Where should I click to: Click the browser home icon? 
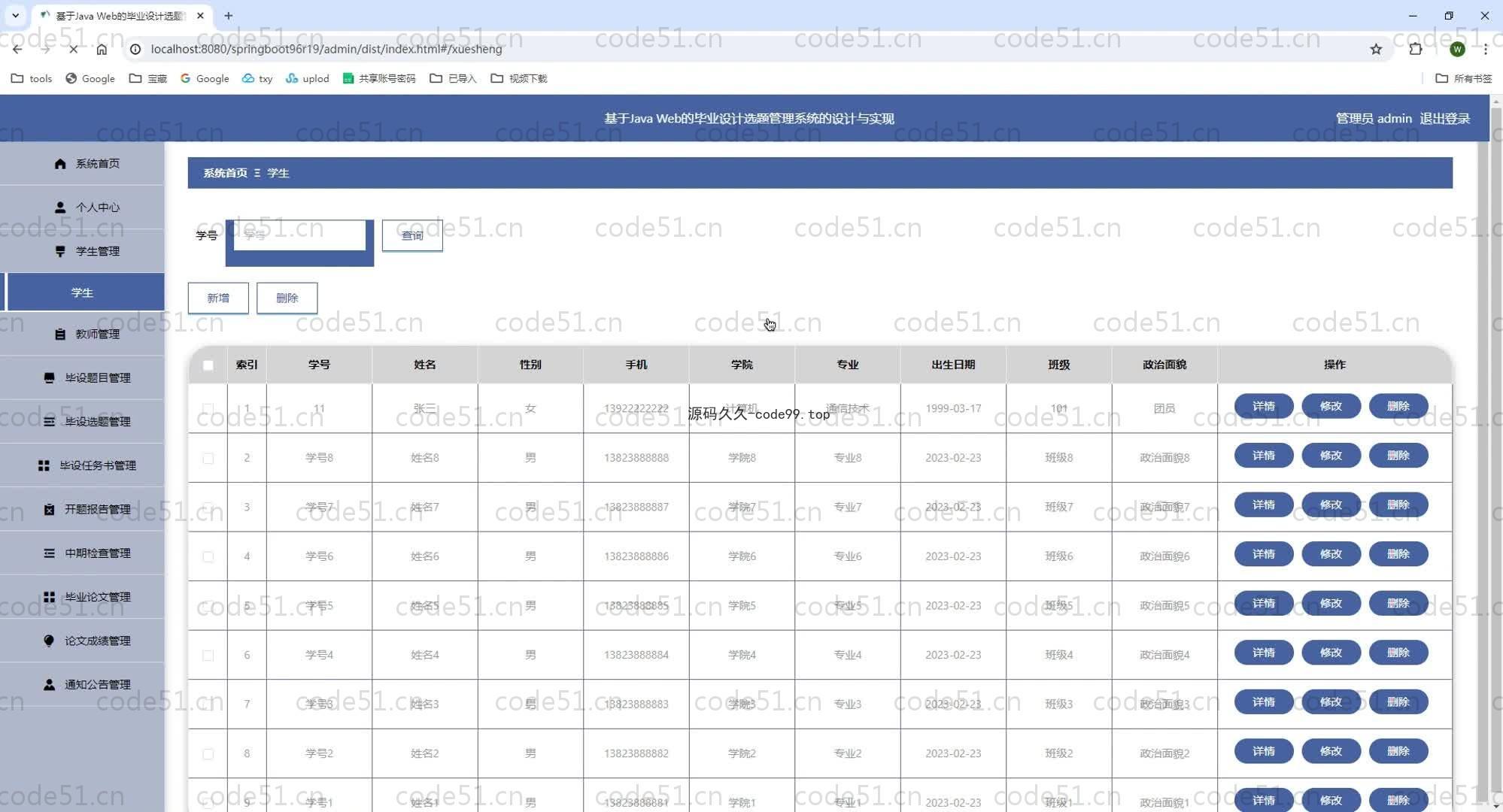click(x=102, y=49)
